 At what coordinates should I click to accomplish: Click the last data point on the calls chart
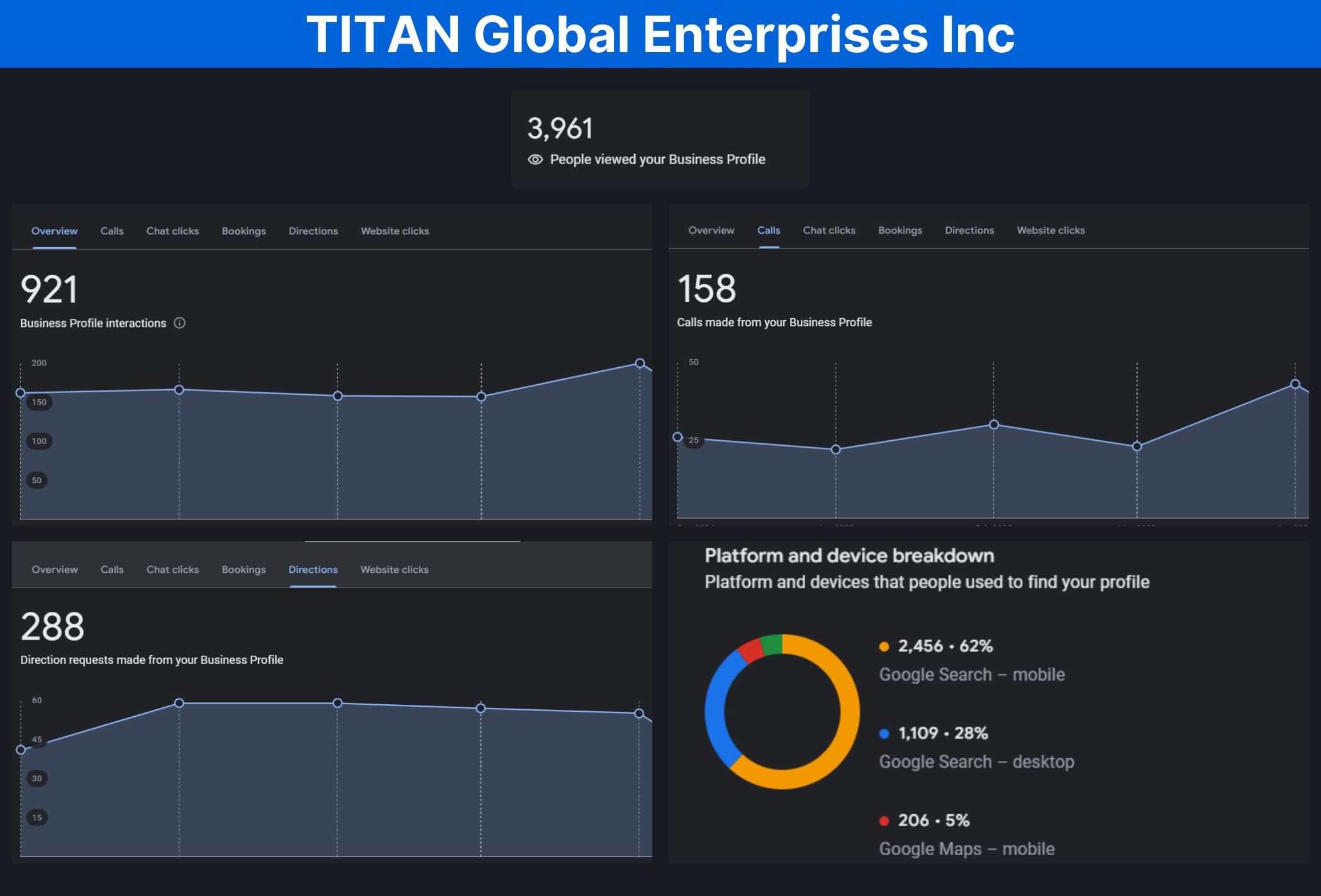point(1295,384)
